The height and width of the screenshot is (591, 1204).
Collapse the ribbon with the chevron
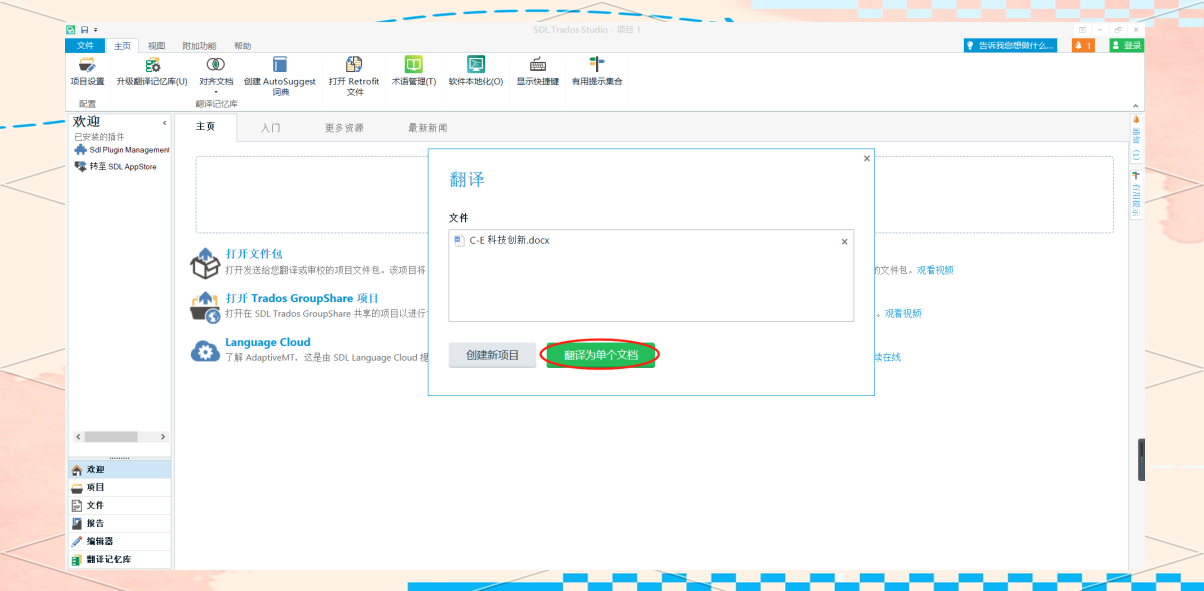(x=1136, y=106)
